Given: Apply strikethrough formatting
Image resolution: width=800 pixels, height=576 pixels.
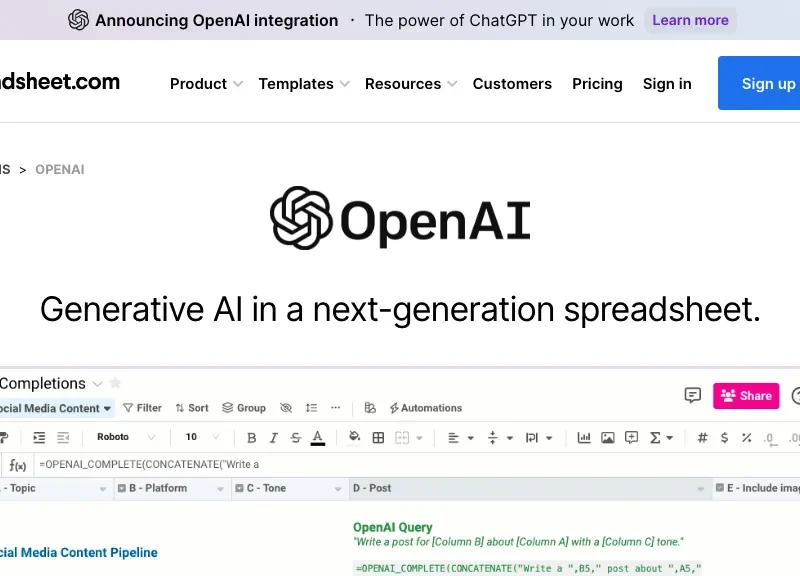Looking at the screenshot, I should (295, 438).
